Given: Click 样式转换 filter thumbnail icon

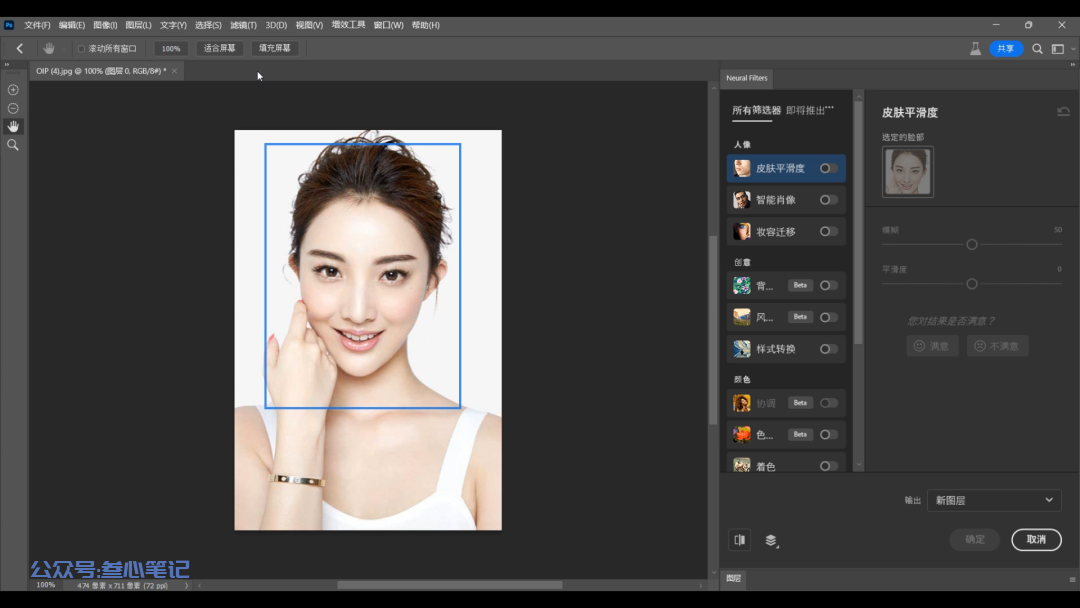Looking at the screenshot, I should (742, 349).
